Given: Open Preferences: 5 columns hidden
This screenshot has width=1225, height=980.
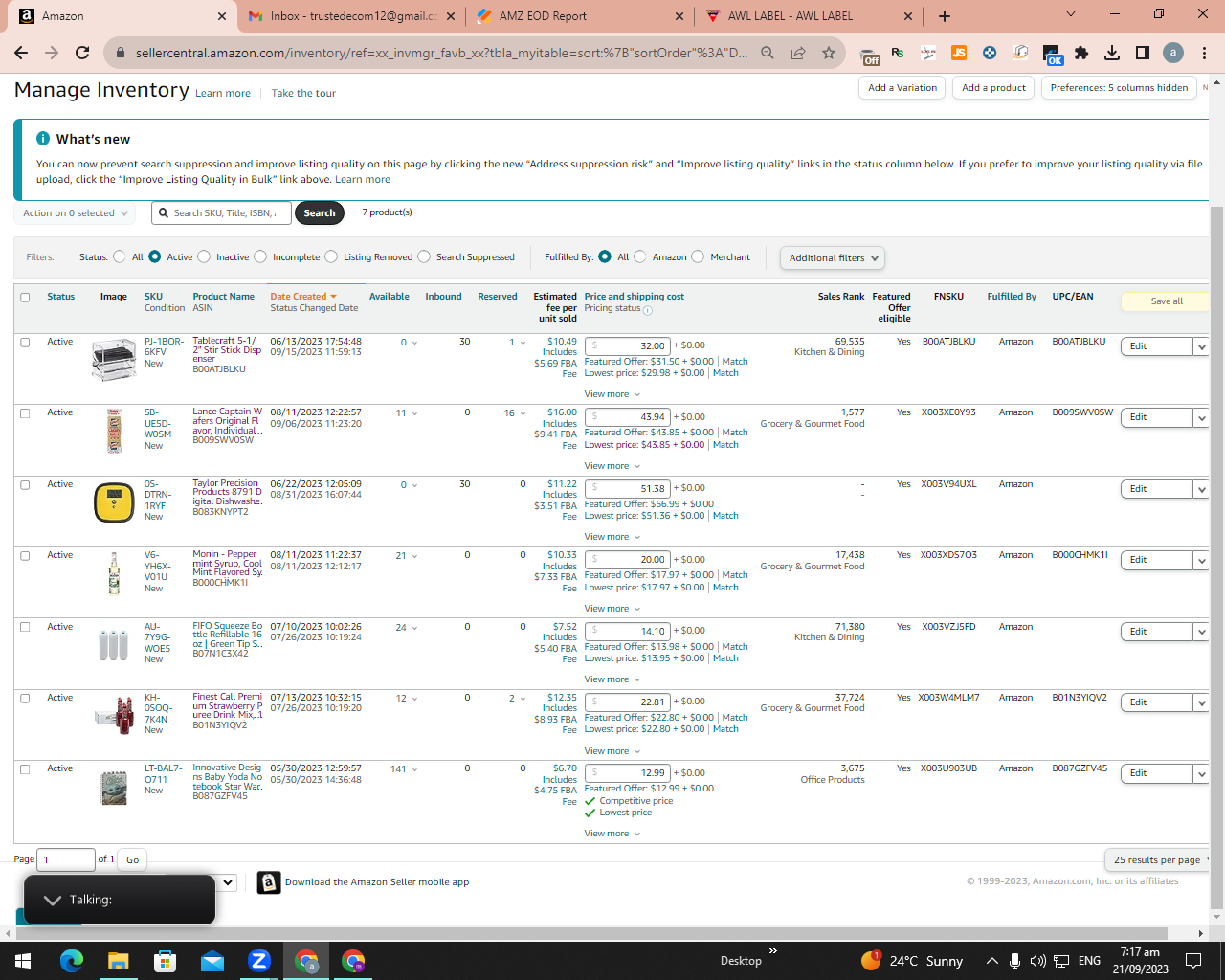Looking at the screenshot, I should pyautogui.click(x=1119, y=88).
